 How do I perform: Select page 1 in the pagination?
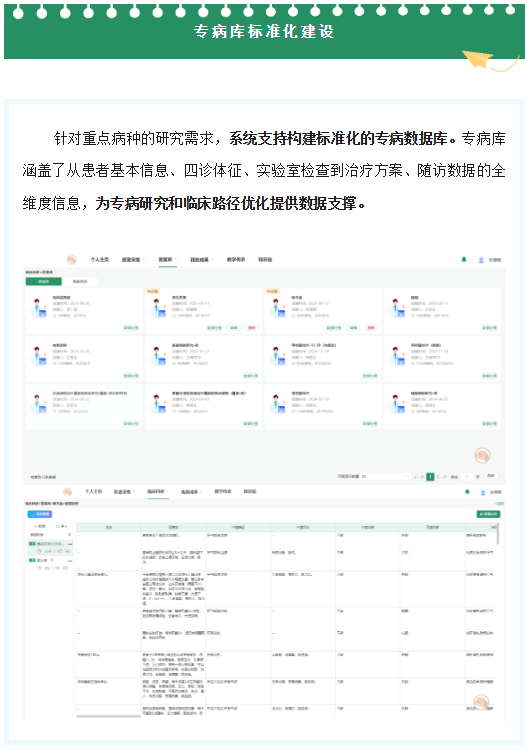430,476
